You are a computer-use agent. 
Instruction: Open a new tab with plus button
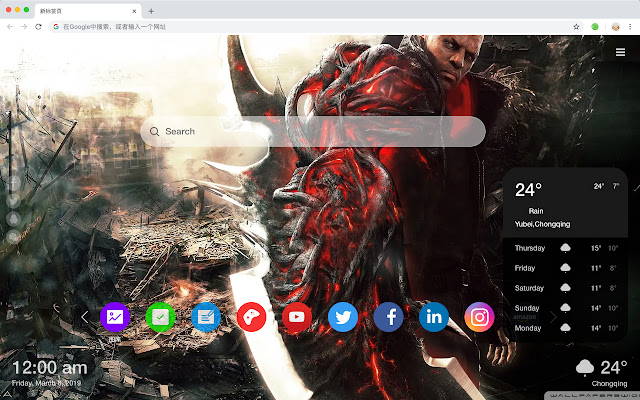pyautogui.click(x=151, y=11)
